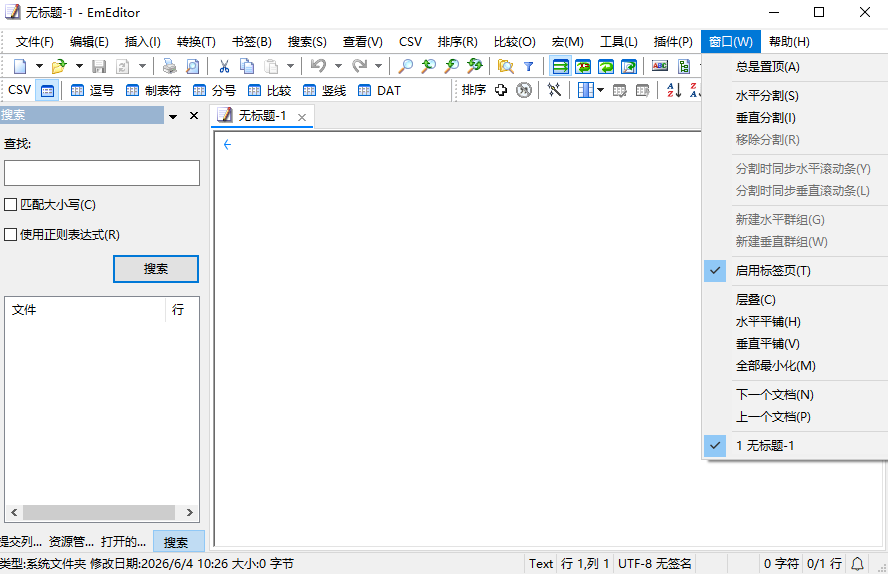Close the 搜索 side panel
888x574 pixels.
click(x=194, y=115)
